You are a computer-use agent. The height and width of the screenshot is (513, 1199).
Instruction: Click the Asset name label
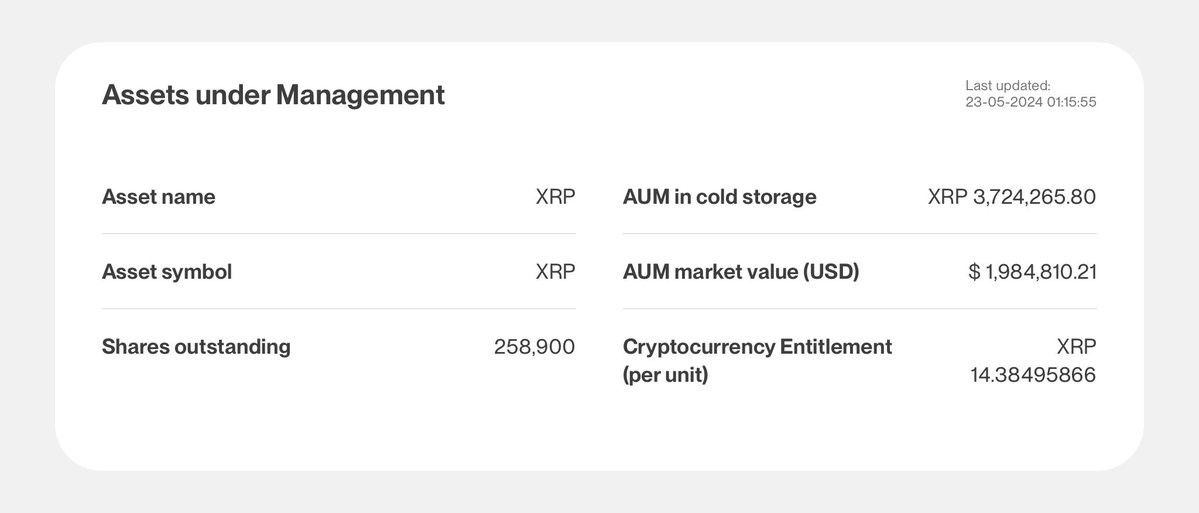[158, 197]
